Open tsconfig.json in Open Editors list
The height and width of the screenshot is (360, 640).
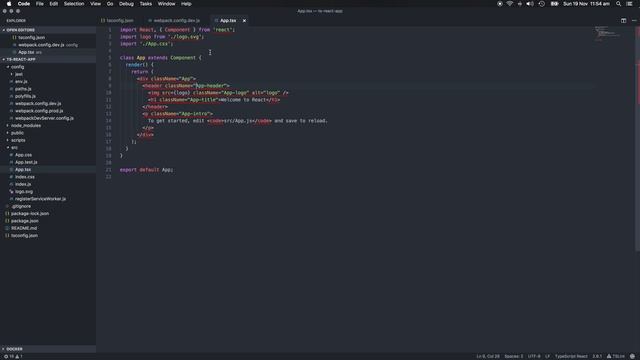(48, 37)
